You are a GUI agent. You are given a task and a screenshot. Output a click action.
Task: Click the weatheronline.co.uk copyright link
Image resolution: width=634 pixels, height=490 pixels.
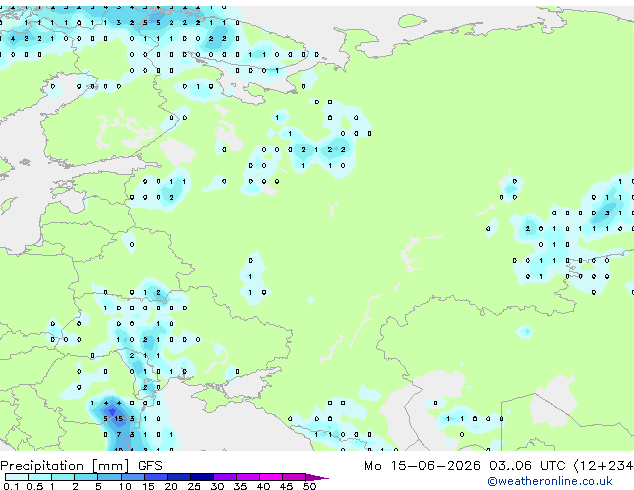tap(550, 481)
